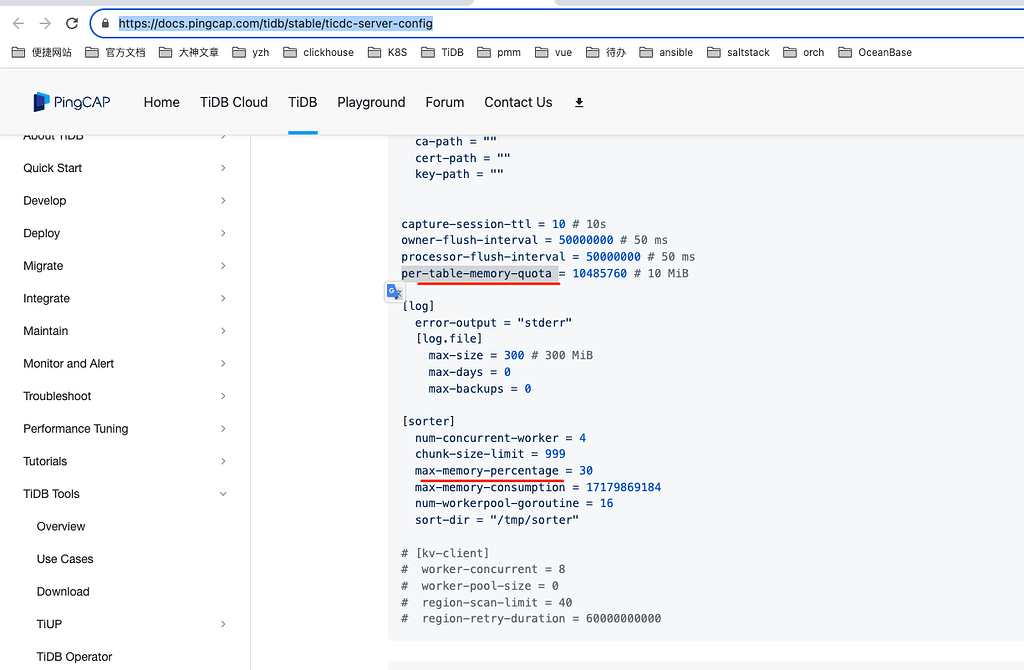The height and width of the screenshot is (670, 1024).
Task: Open the clickhouse bookmark folder
Action: tap(319, 52)
